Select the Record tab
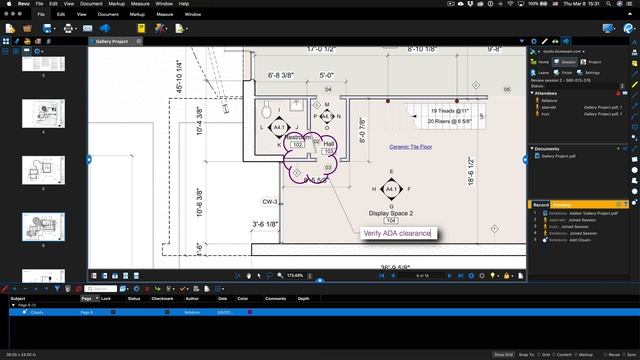This screenshot has width=640, height=360. [540, 204]
